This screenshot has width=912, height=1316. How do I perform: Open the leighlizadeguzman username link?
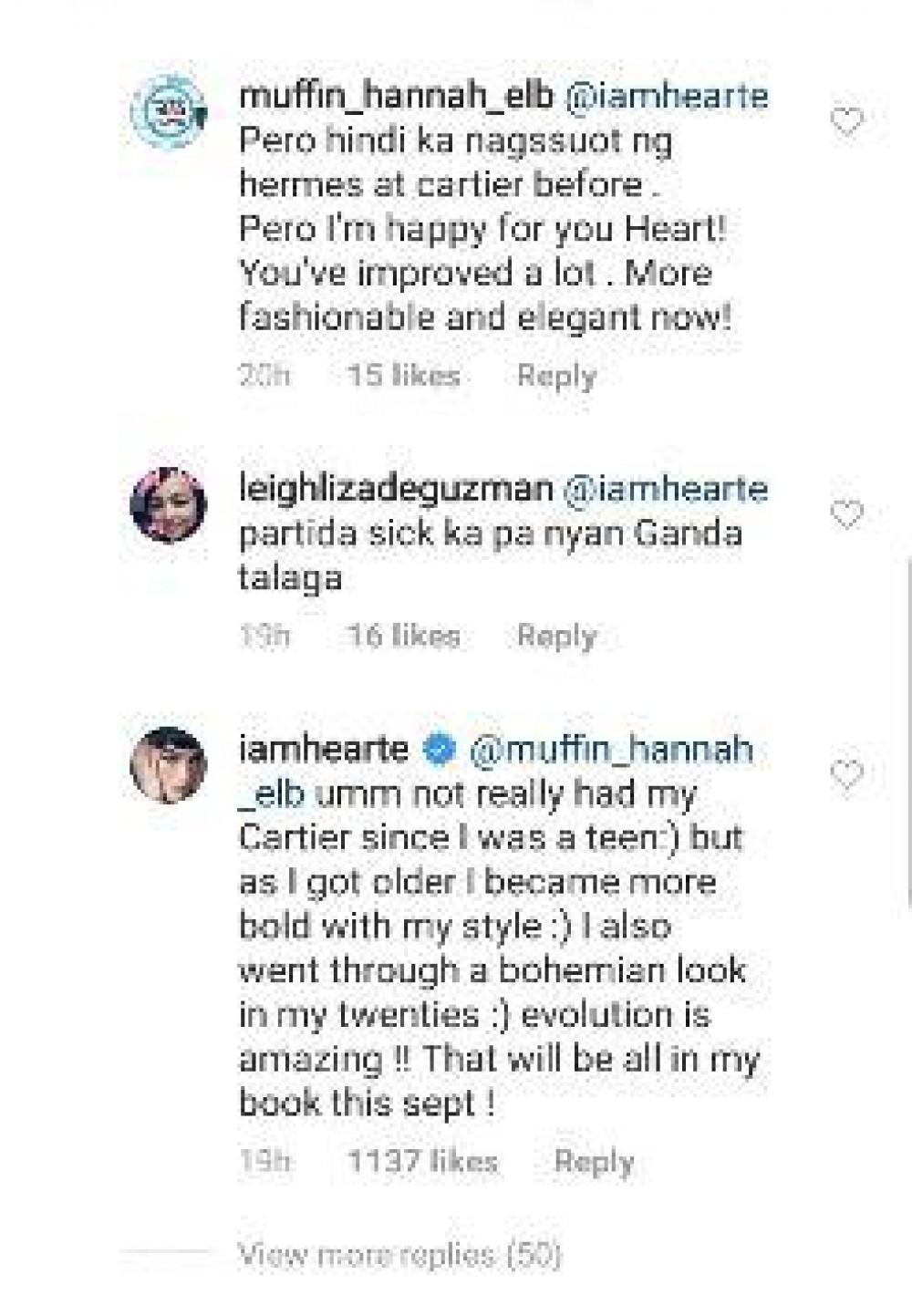click(x=395, y=489)
